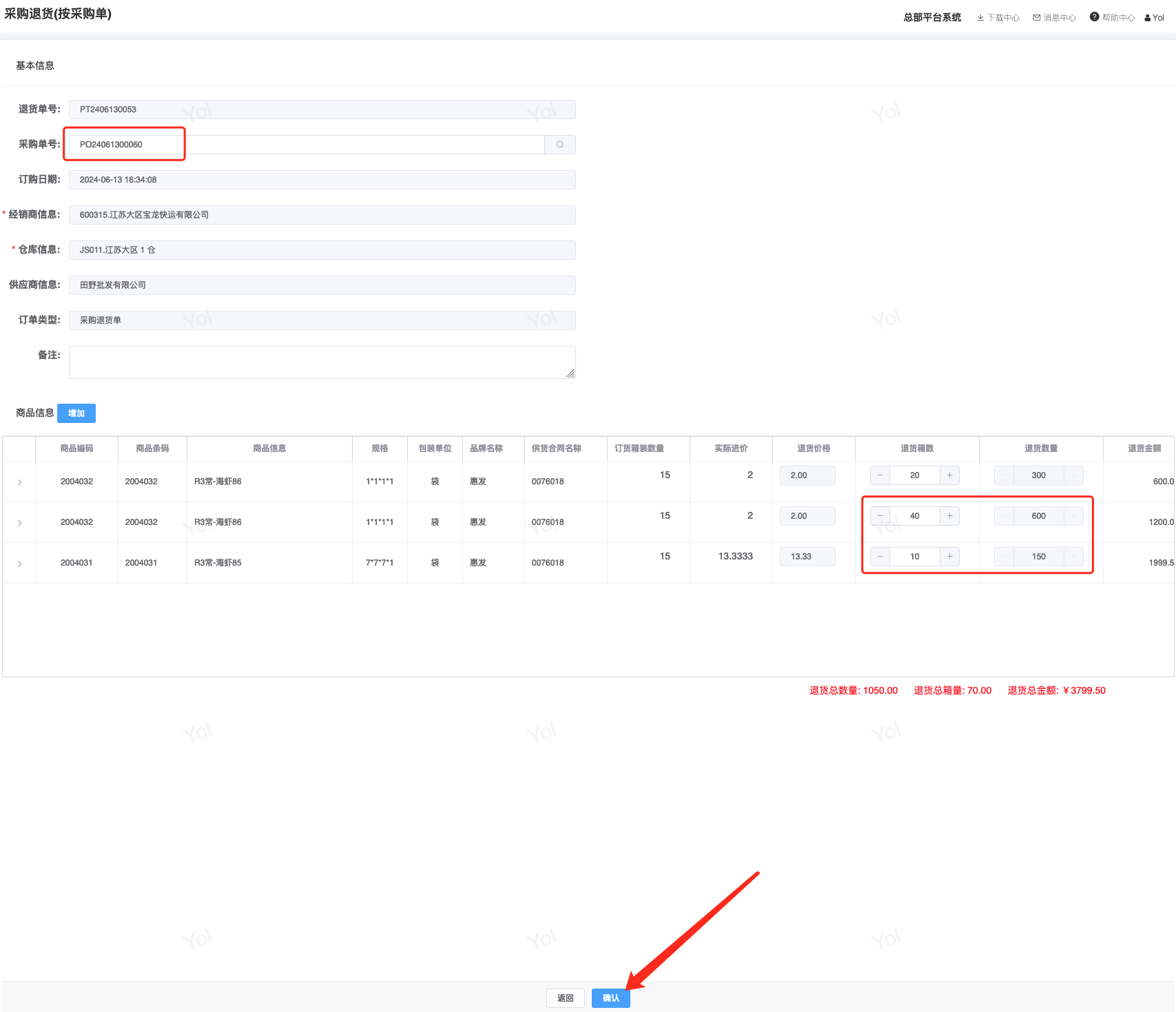Increase 退货箱数 in the R3常-海虾85 row

tap(949, 557)
